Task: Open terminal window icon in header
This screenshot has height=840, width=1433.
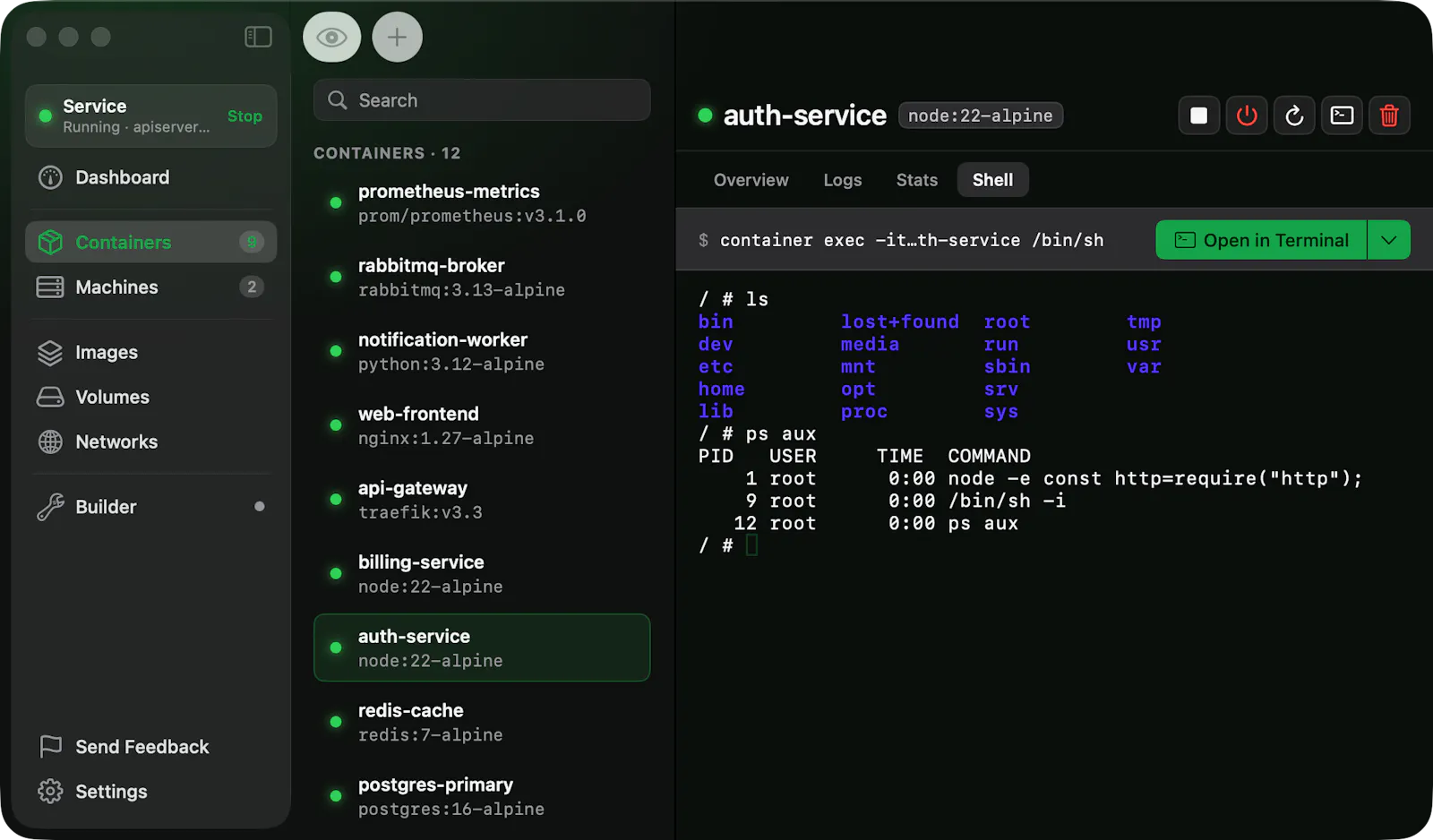Action: point(1342,116)
